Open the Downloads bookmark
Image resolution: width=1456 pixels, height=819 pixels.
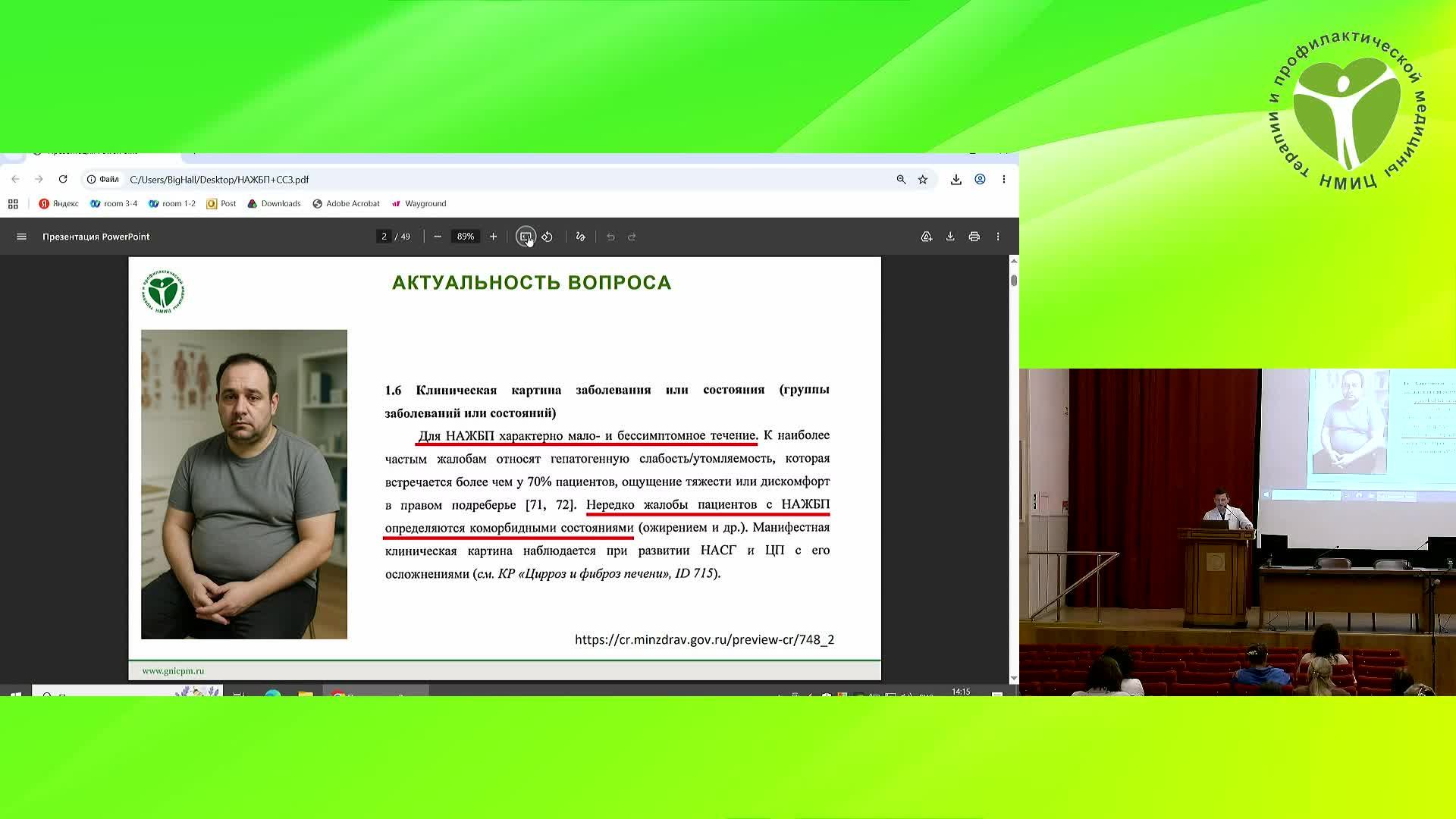click(275, 204)
